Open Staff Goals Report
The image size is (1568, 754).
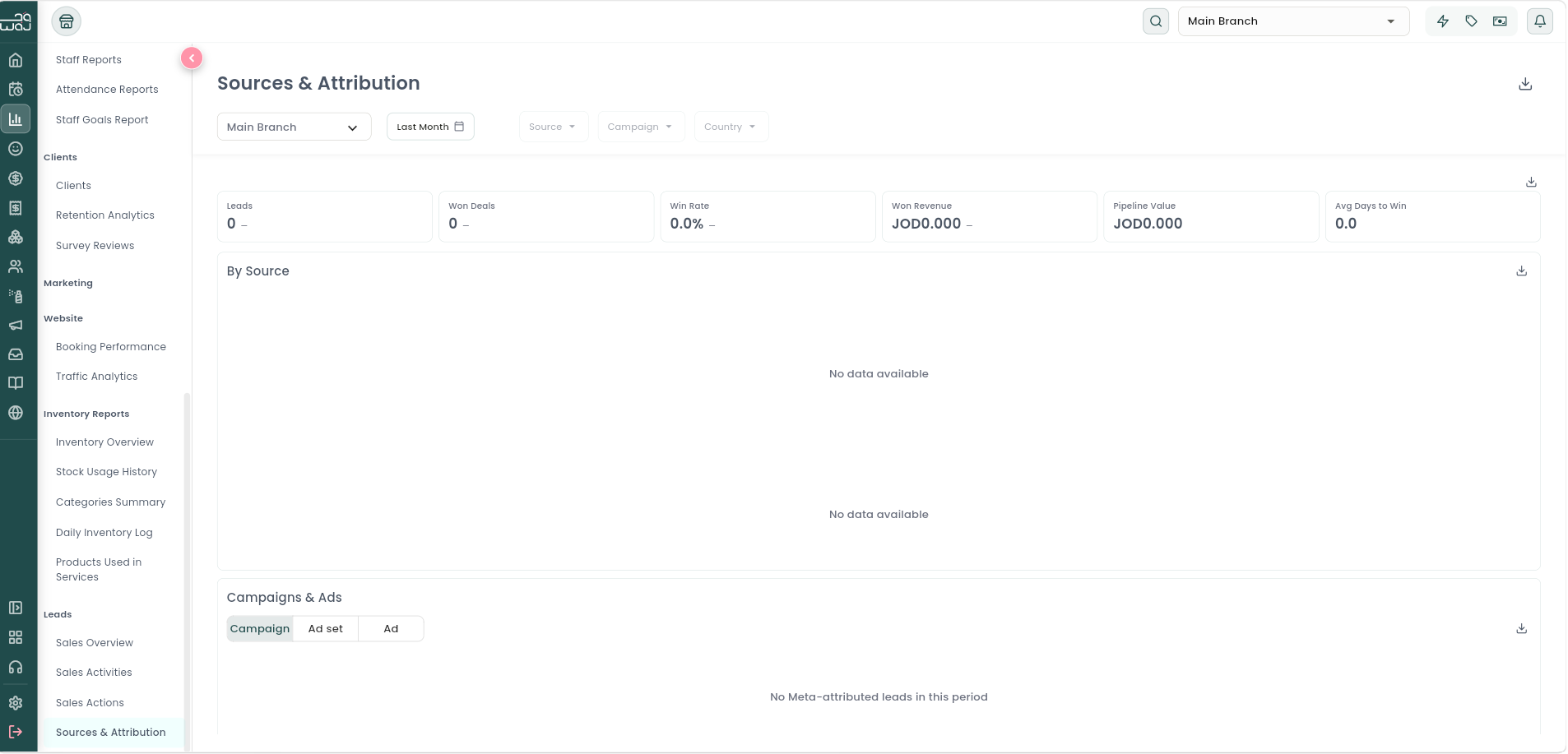[102, 120]
